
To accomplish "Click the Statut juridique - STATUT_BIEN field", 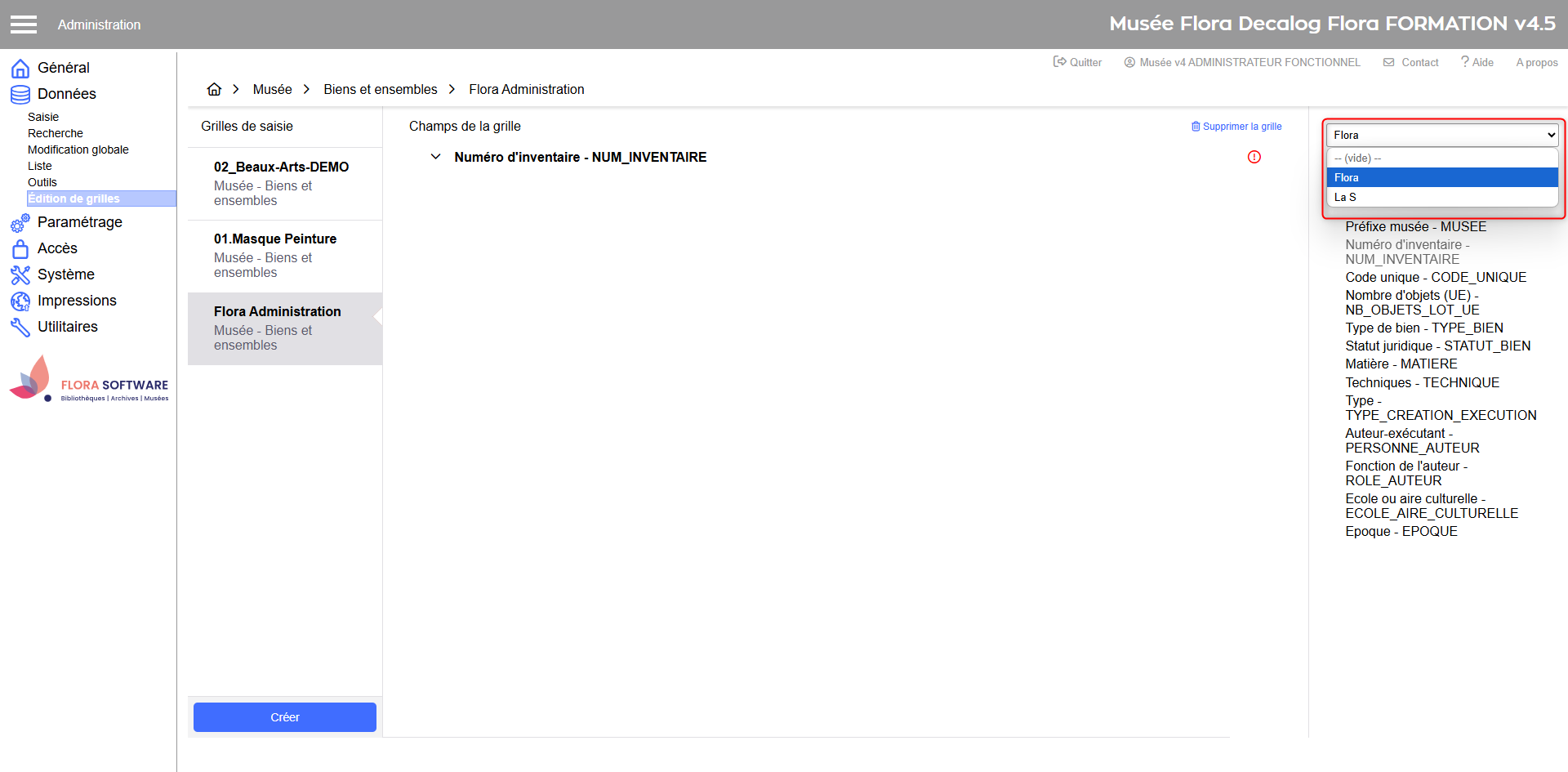I will (1438, 346).
